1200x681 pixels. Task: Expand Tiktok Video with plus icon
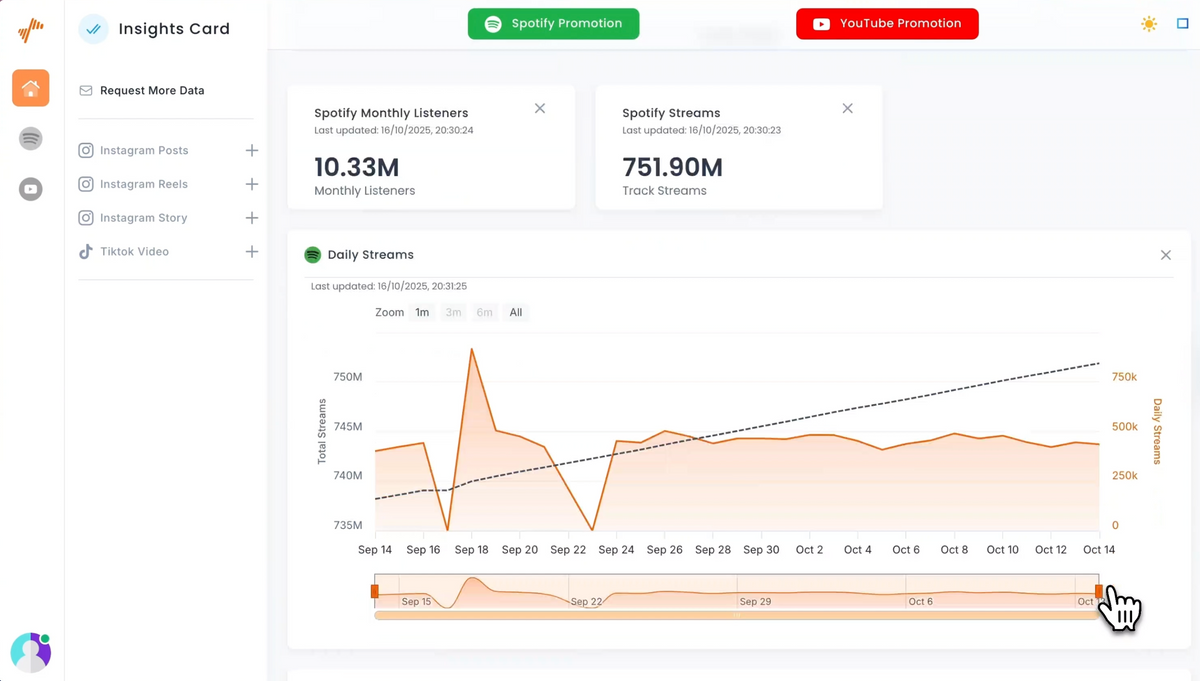pos(252,252)
